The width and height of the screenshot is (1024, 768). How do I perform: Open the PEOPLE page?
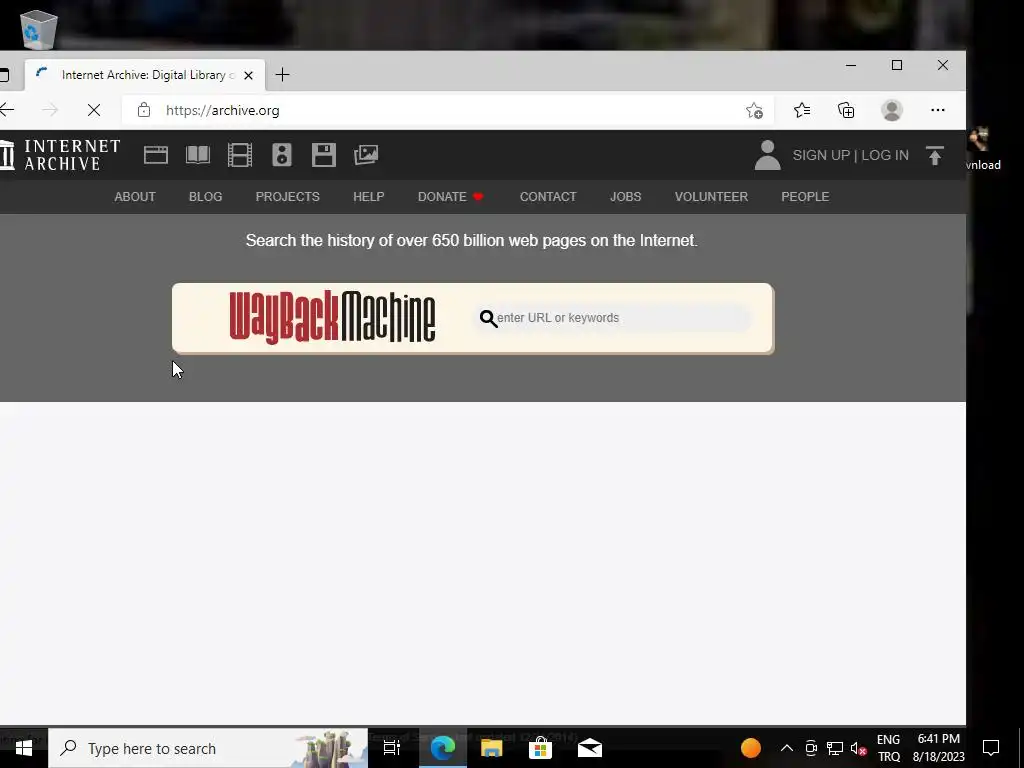pos(805,197)
